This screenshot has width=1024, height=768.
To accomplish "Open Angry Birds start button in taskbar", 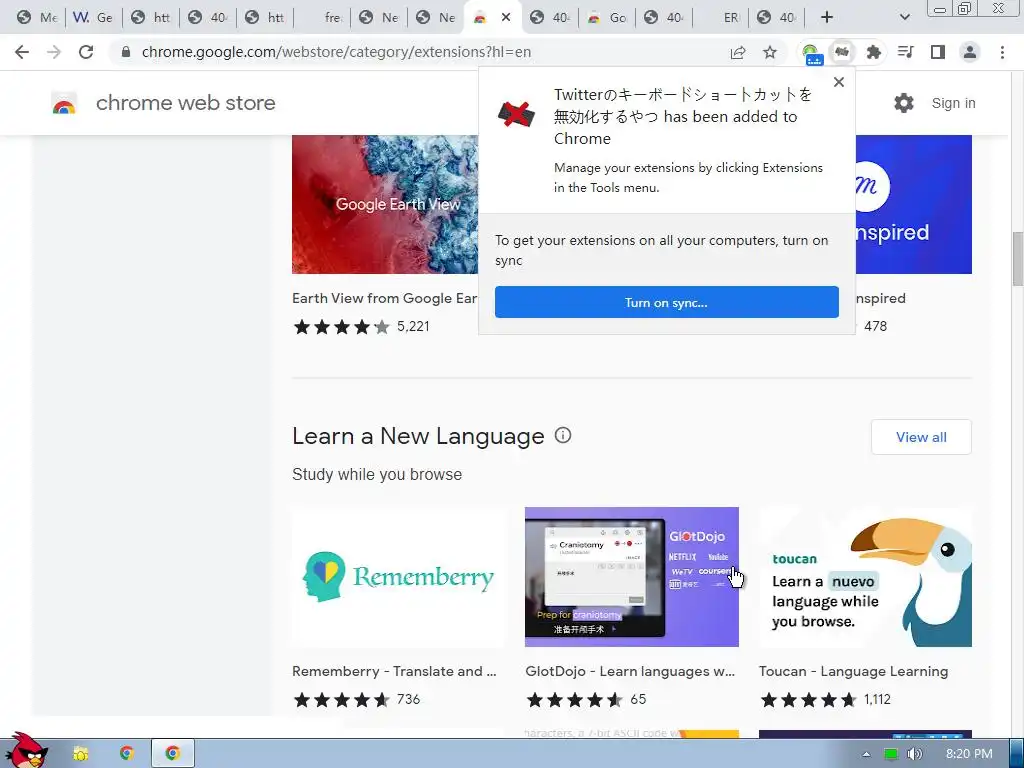I will coord(26,750).
